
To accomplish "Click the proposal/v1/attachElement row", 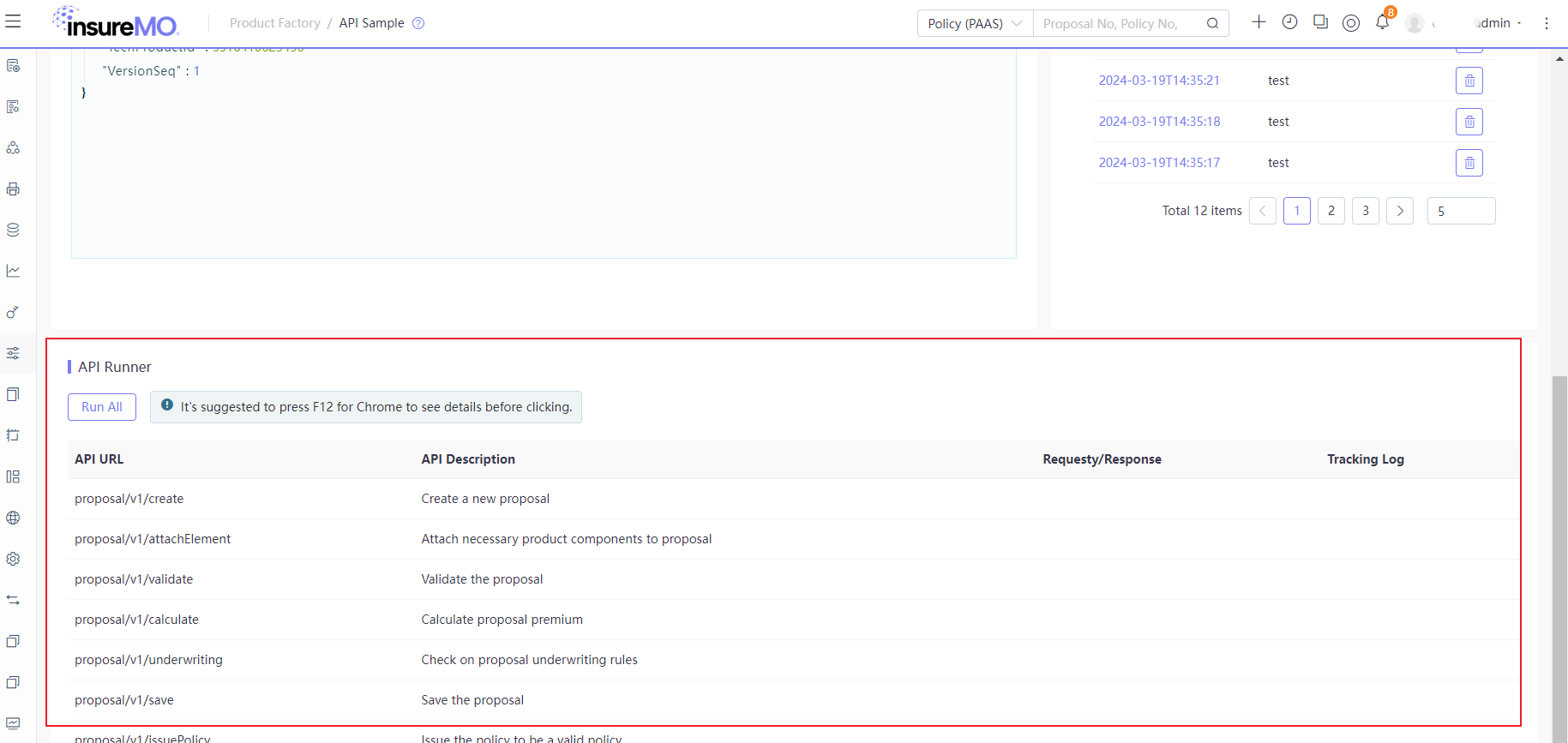I will [793, 539].
